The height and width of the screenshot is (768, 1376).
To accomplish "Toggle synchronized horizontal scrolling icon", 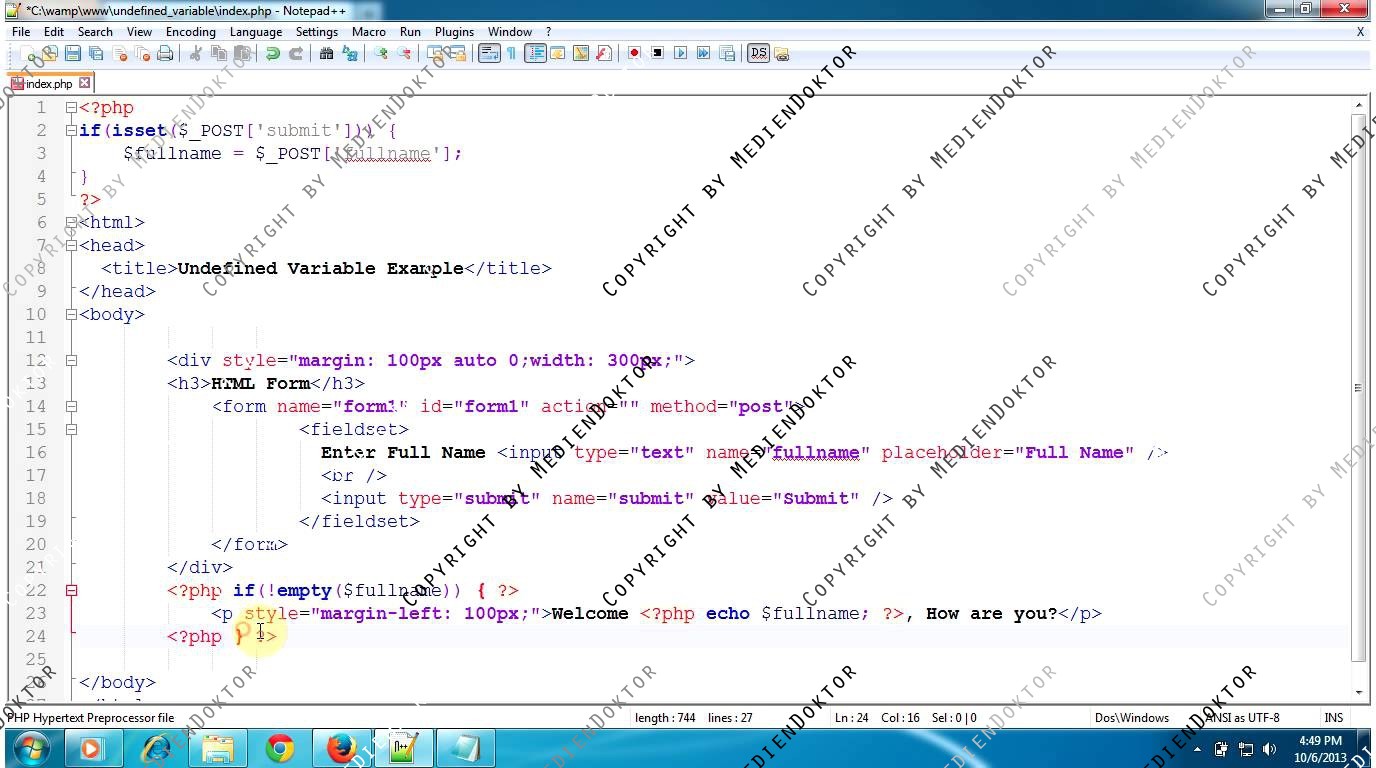I will (x=457, y=53).
